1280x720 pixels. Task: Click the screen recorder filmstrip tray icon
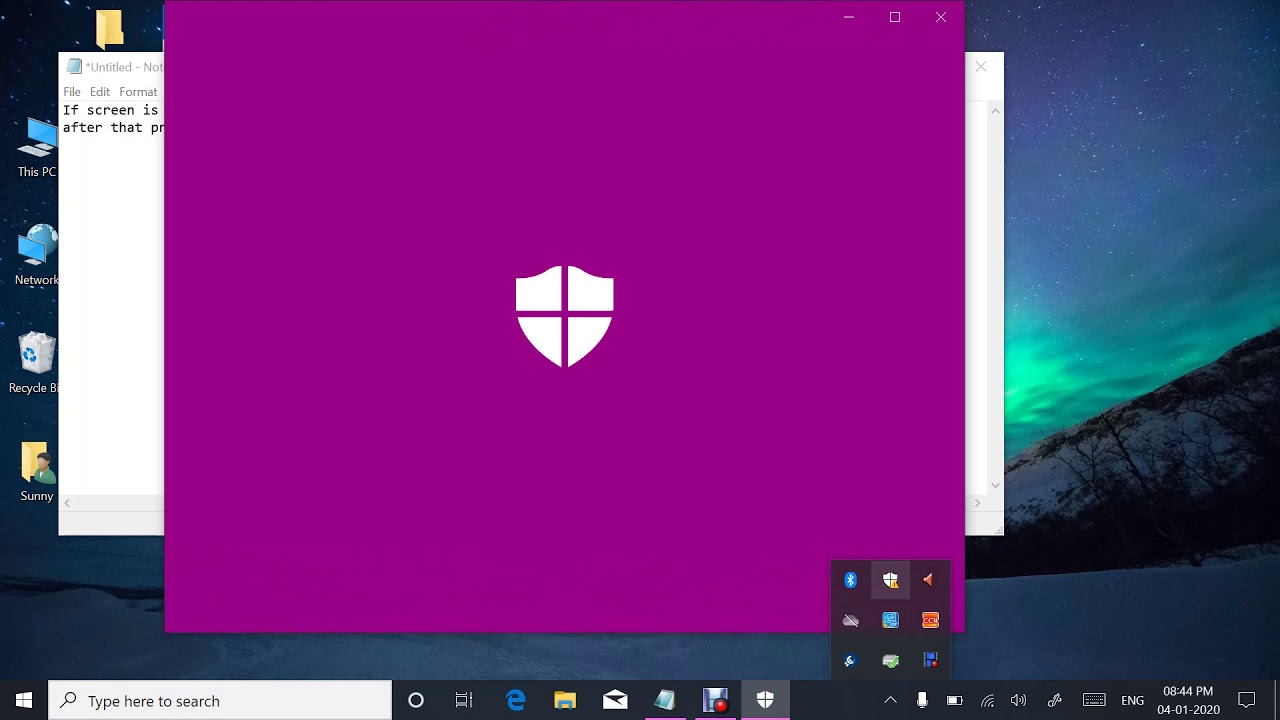930,660
